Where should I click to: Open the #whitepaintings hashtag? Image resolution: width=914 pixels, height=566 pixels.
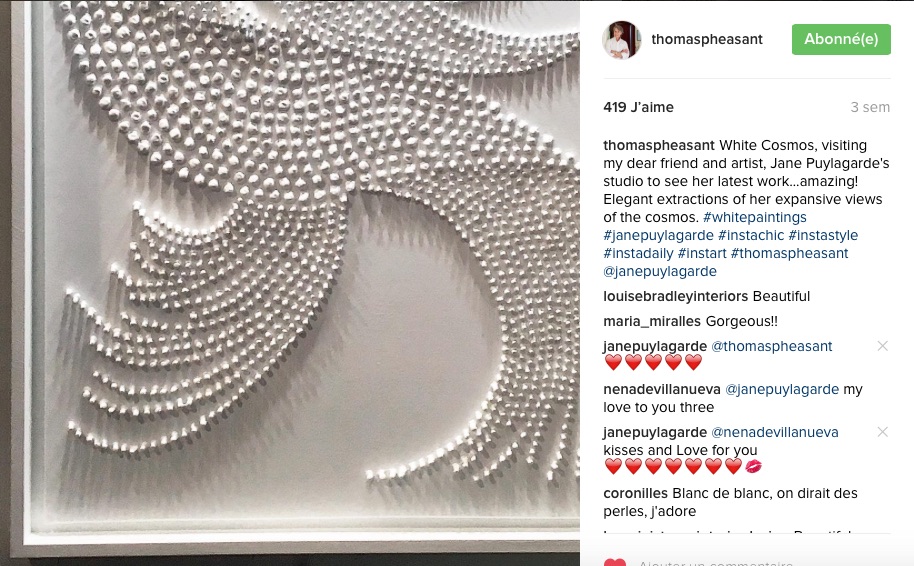[755, 217]
